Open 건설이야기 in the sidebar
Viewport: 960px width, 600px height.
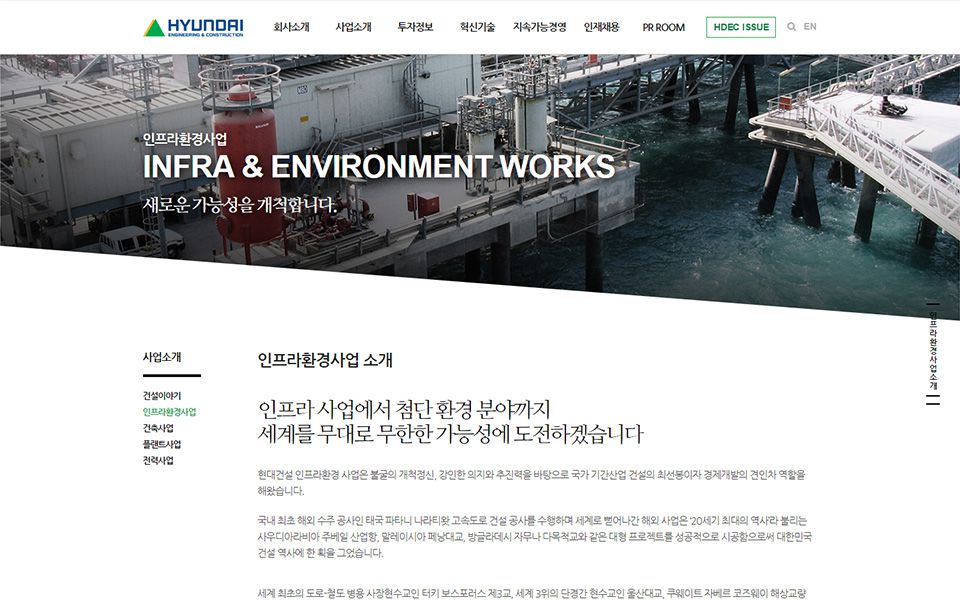click(162, 396)
